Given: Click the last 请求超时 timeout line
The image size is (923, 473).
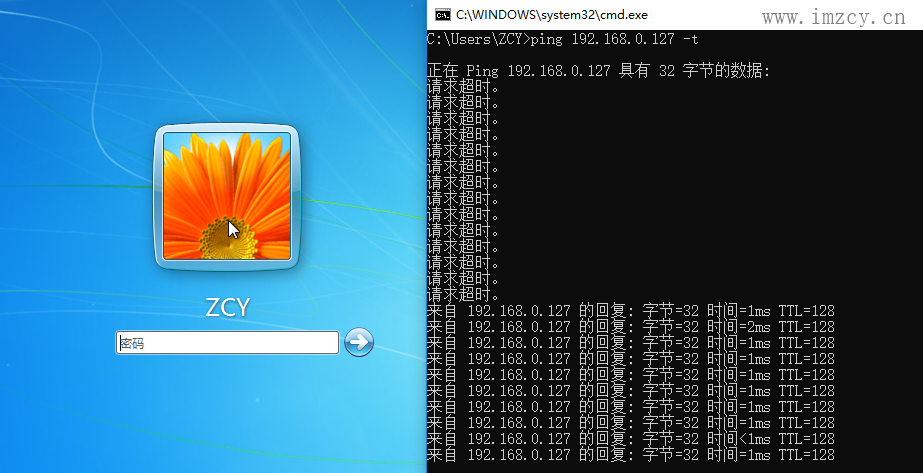Looking at the screenshot, I should click(x=463, y=295).
